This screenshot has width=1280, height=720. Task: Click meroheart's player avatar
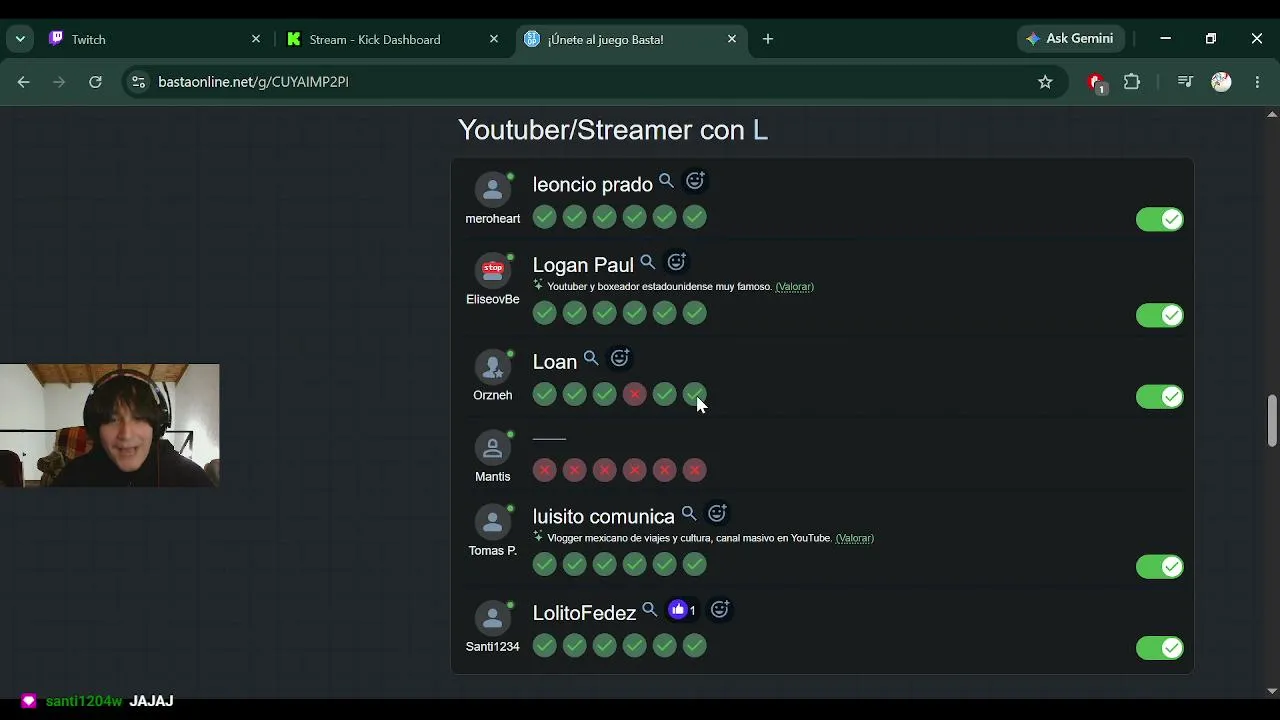point(492,190)
